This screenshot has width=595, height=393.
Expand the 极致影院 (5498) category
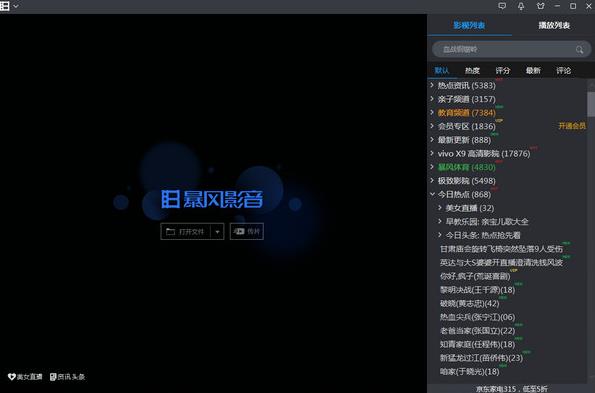pos(432,181)
